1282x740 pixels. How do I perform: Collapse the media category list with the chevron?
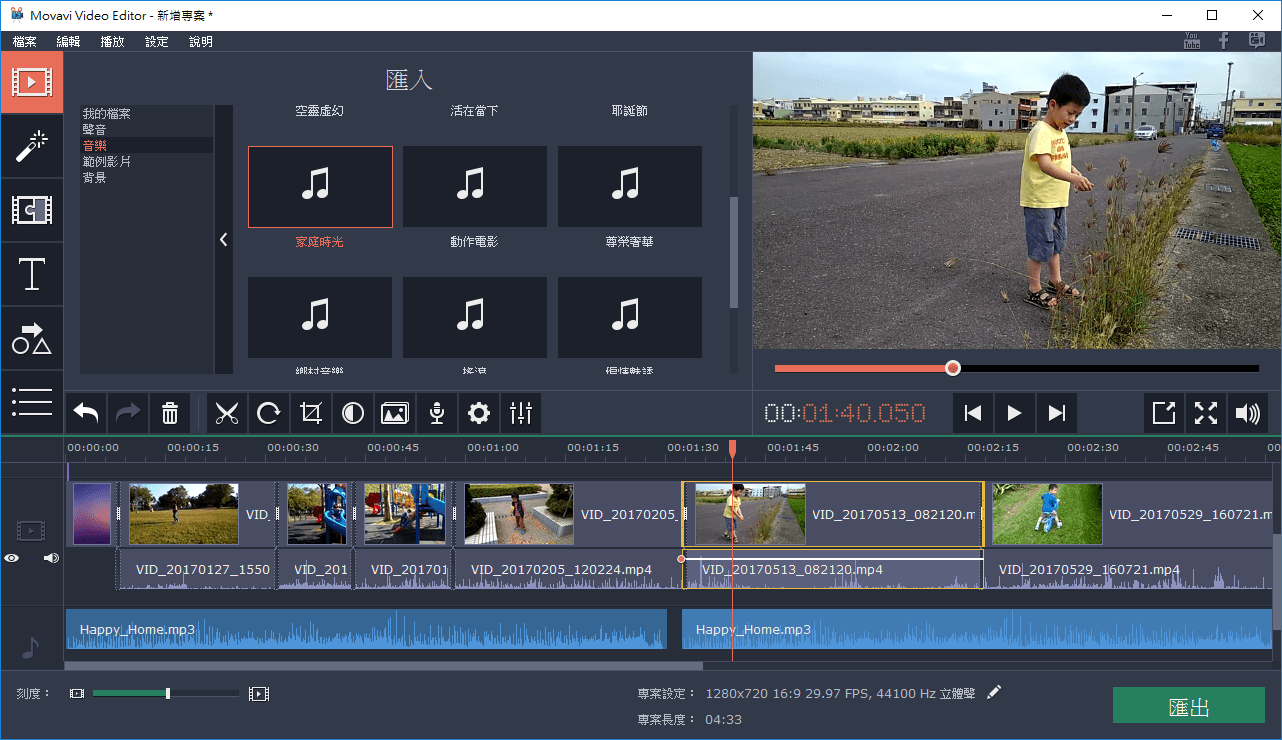[x=223, y=239]
